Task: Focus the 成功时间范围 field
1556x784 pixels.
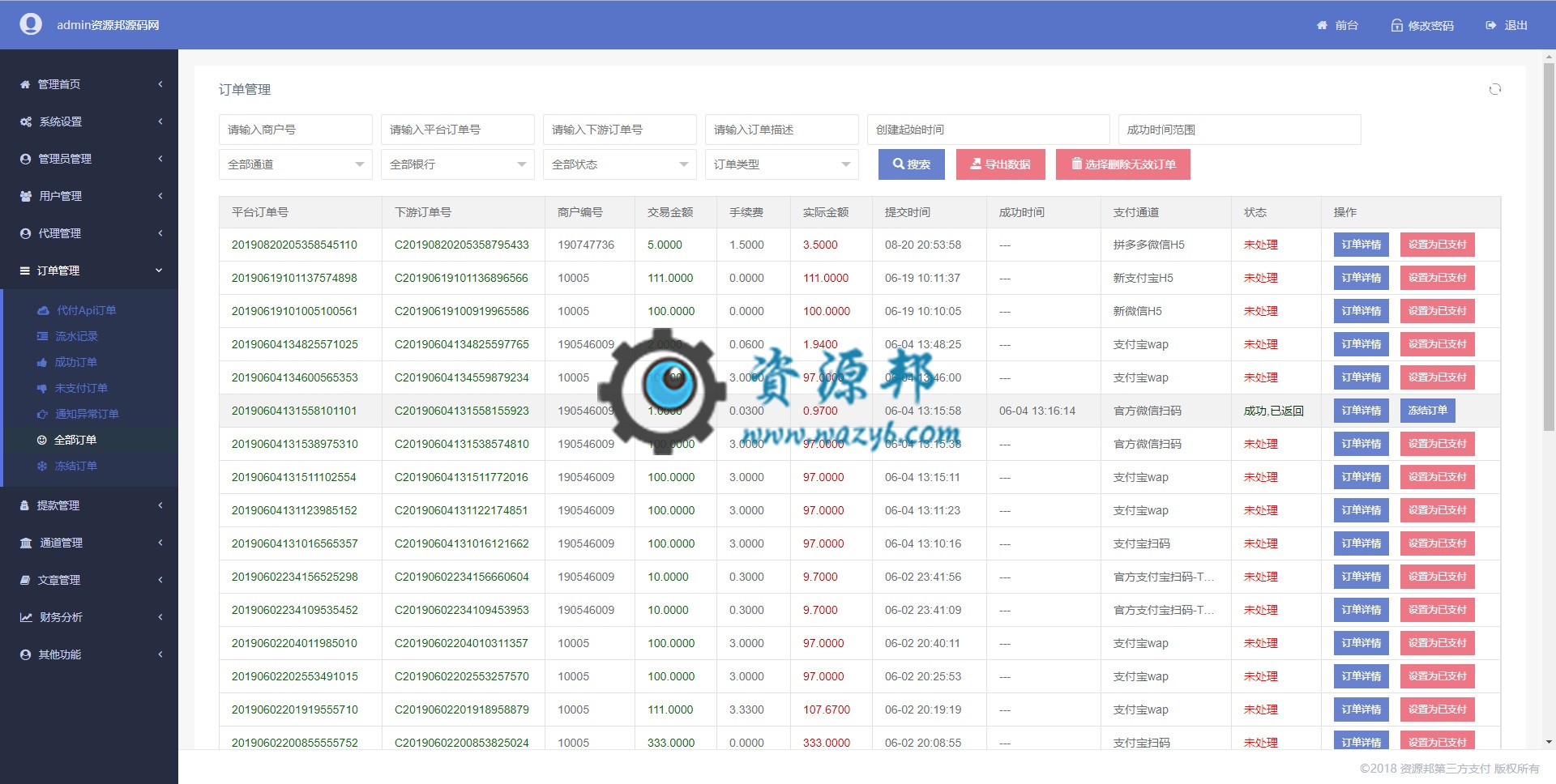Action: [1240, 130]
